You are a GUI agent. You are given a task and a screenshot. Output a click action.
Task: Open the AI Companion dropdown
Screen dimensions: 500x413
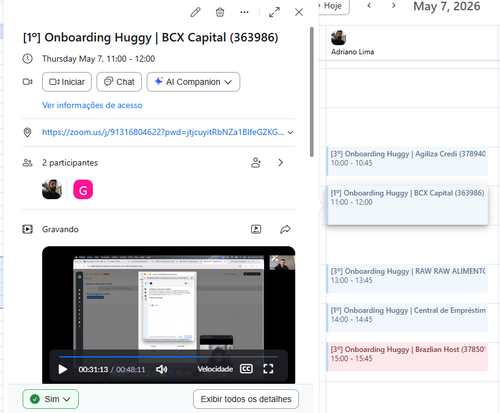[x=193, y=82]
